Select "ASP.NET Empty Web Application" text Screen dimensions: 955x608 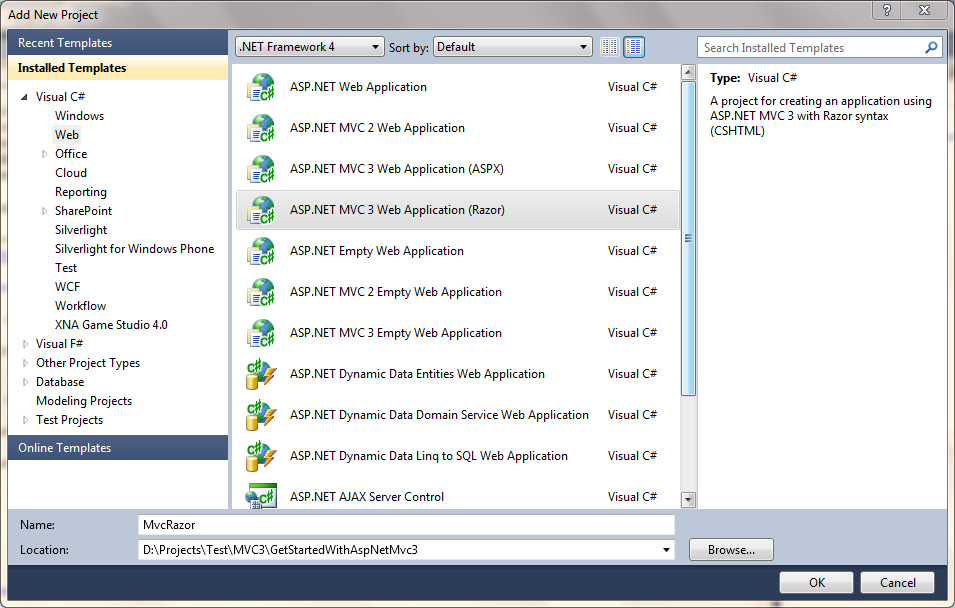click(376, 251)
